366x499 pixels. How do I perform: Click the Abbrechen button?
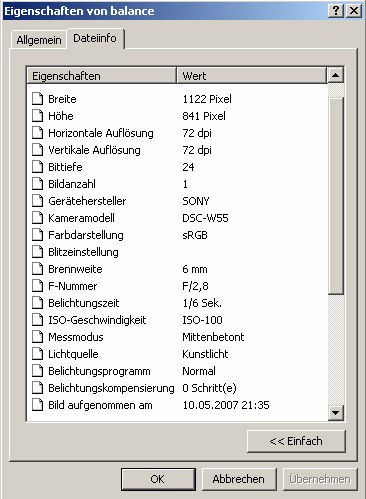pyautogui.click(x=239, y=479)
